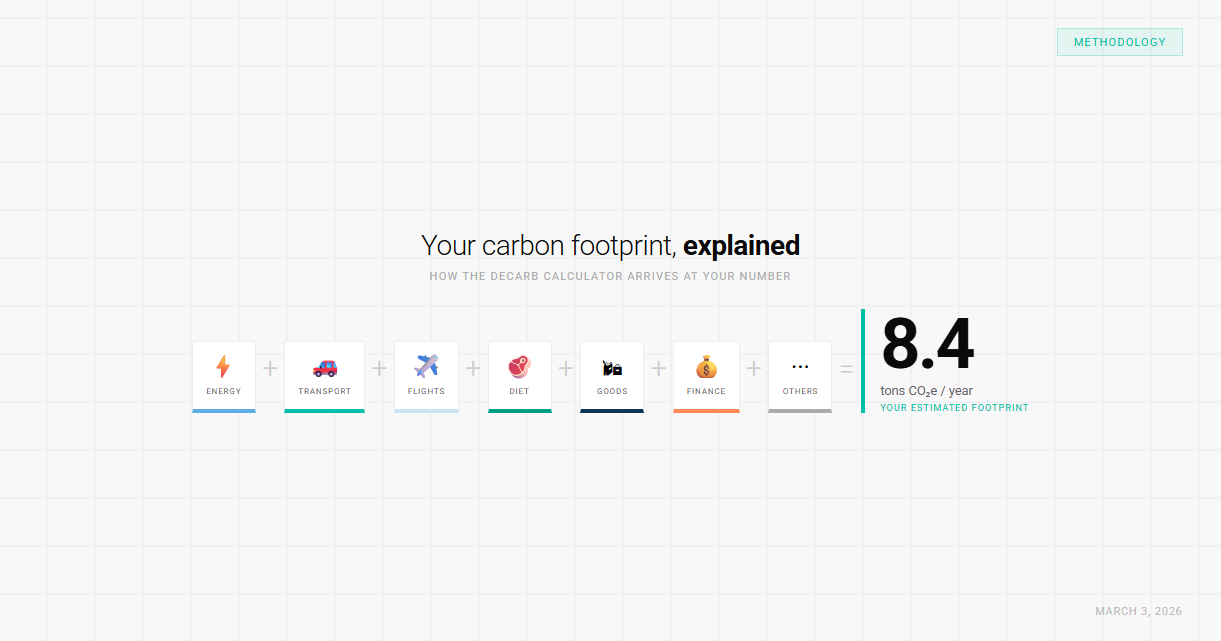Select the Finance category card
The height and width of the screenshot is (641, 1221).
[x=706, y=376]
